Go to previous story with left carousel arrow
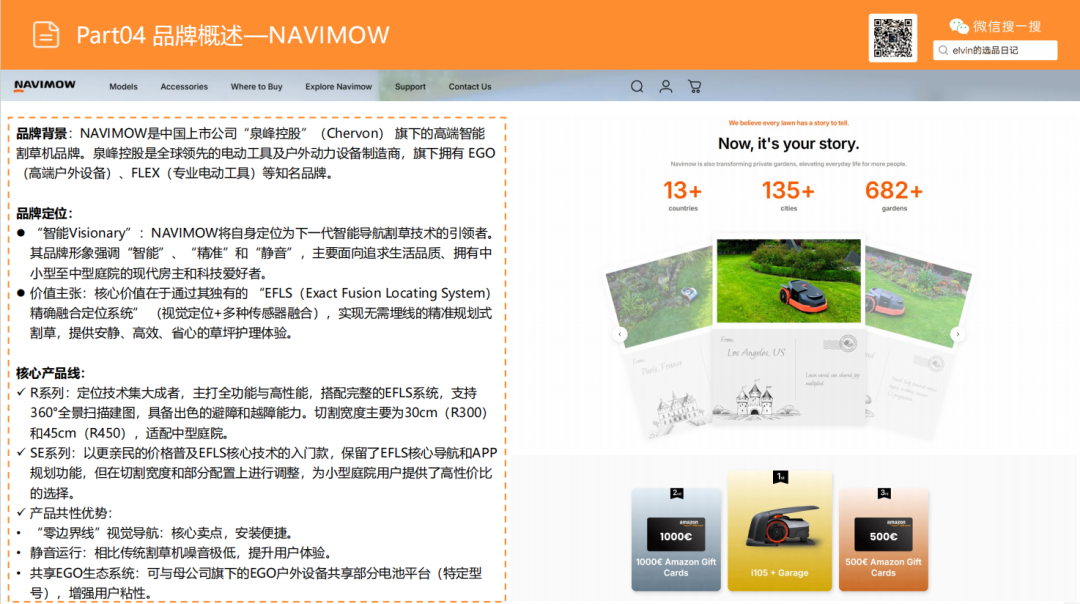 click(x=620, y=334)
